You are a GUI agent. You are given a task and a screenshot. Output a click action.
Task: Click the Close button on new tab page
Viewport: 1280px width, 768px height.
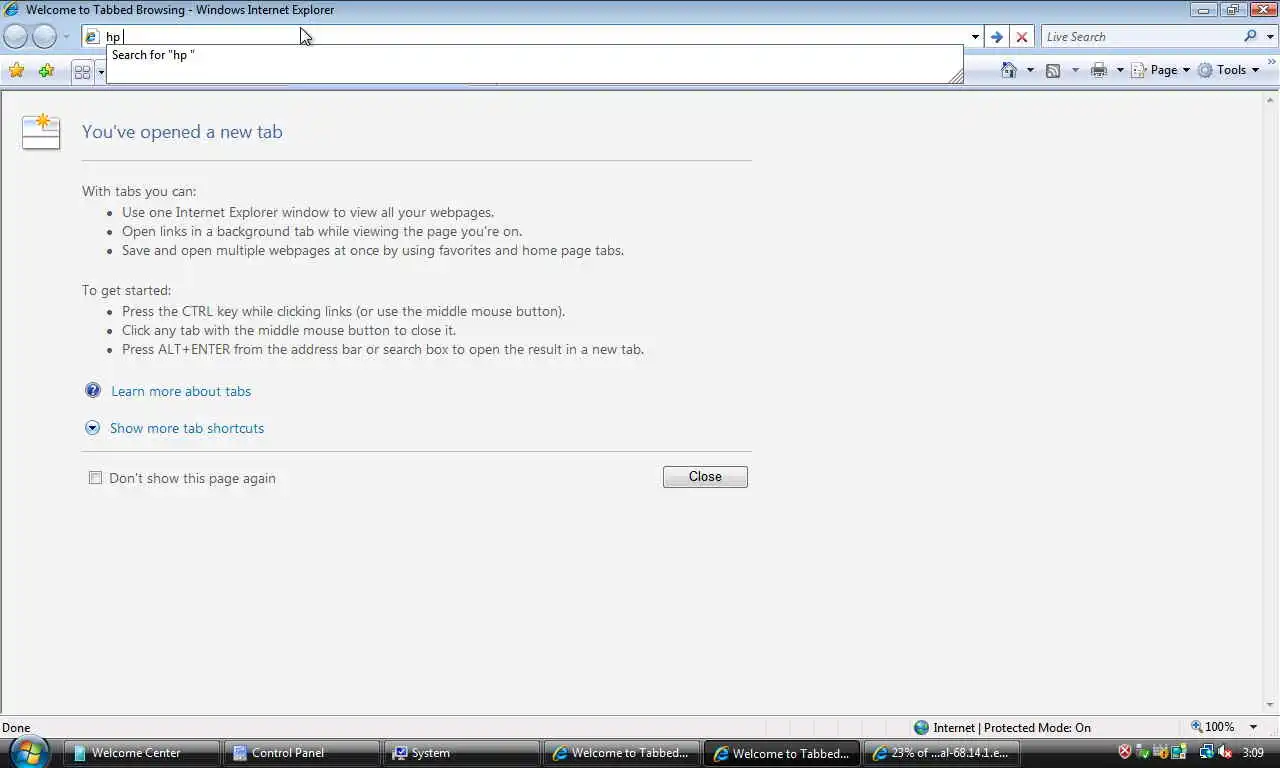[705, 477]
